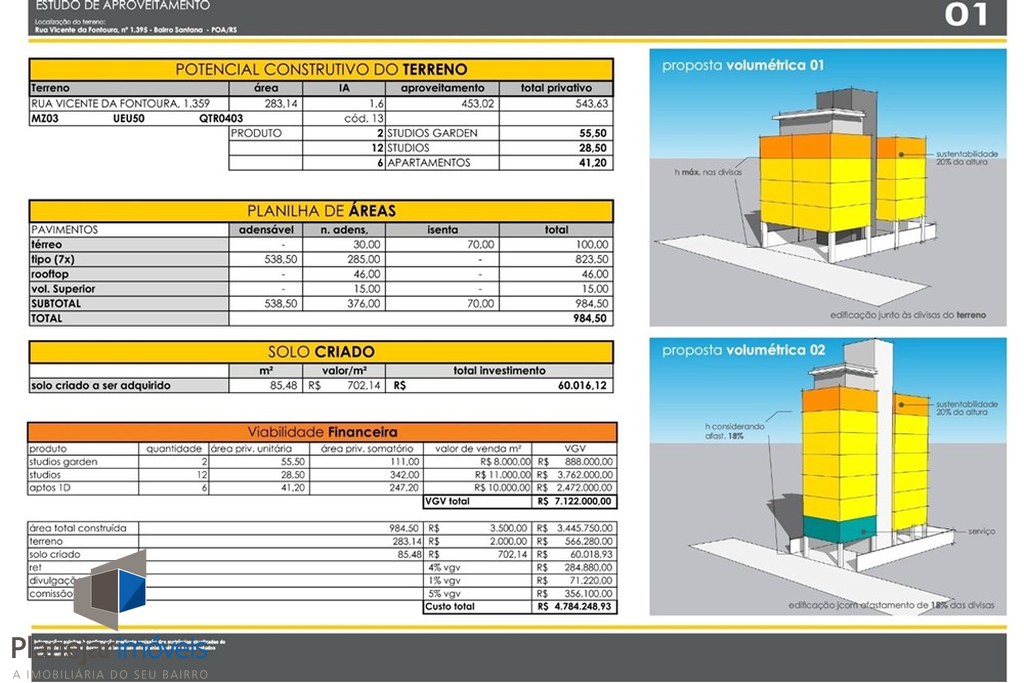This screenshot has height=683, width=1024.
Task: Select the Custo total value cell
Action: tap(575, 606)
